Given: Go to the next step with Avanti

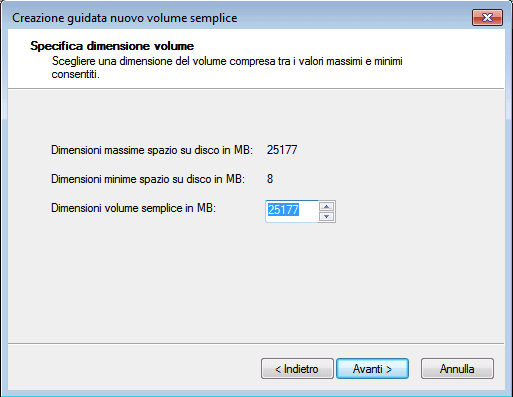Looking at the screenshot, I should coord(372,369).
